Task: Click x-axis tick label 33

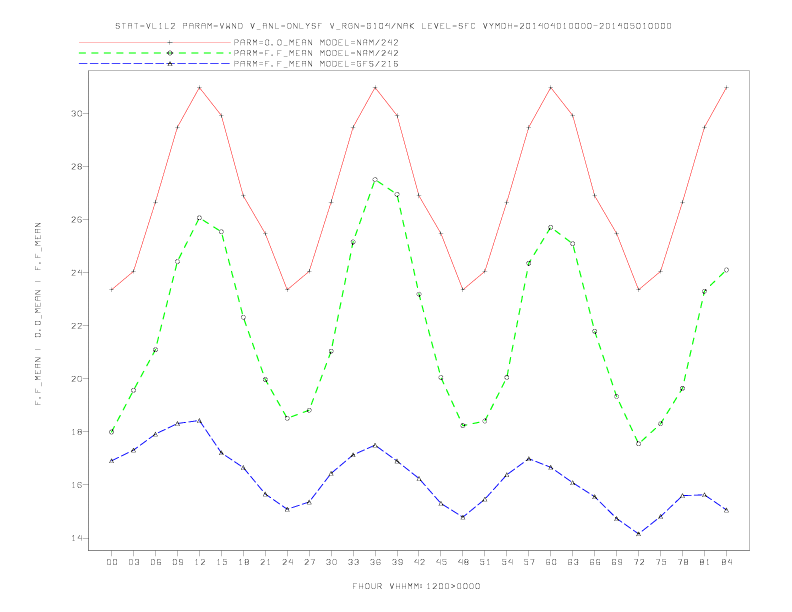Action: 353,562
